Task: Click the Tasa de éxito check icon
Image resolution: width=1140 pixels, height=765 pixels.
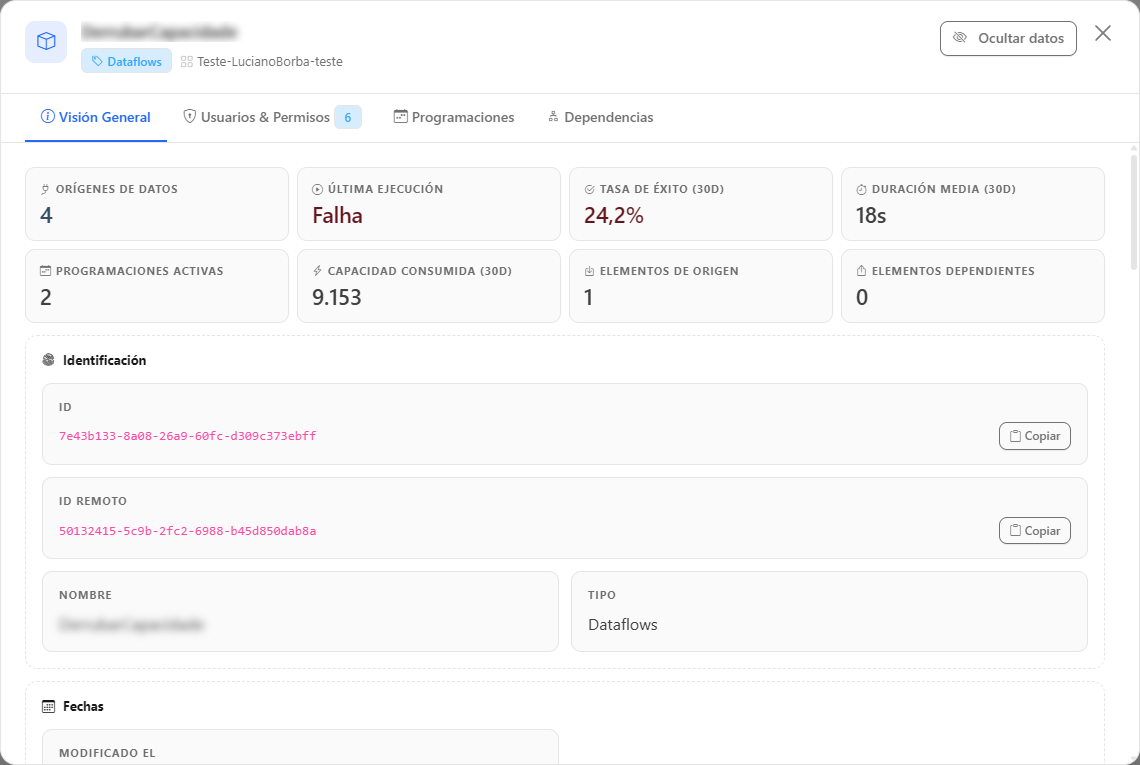Action: click(x=590, y=189)
